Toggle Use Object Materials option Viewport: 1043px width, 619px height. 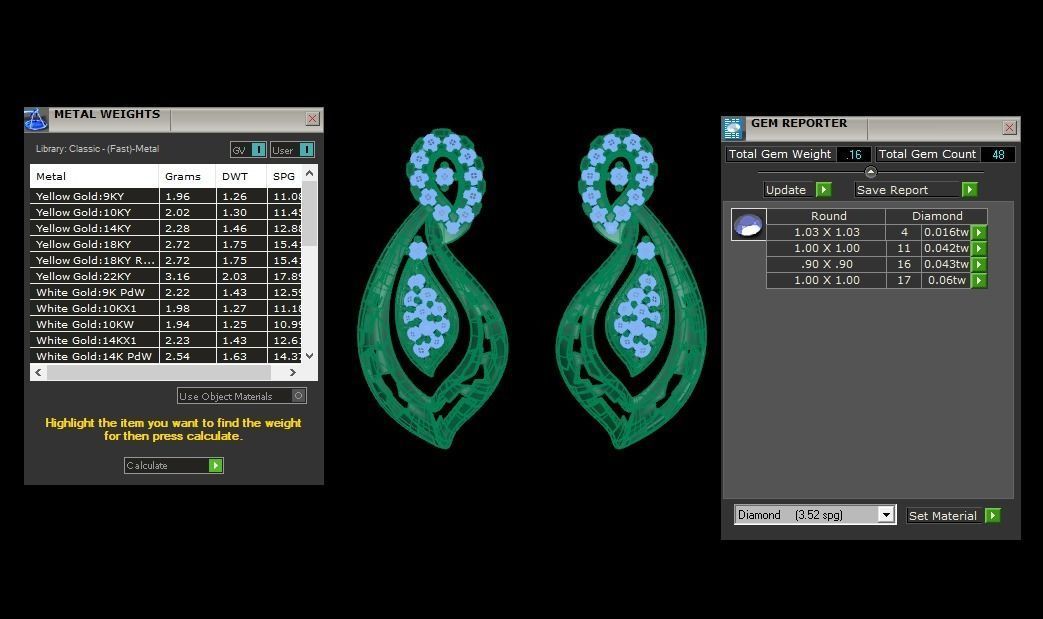(x=241, y=396)
